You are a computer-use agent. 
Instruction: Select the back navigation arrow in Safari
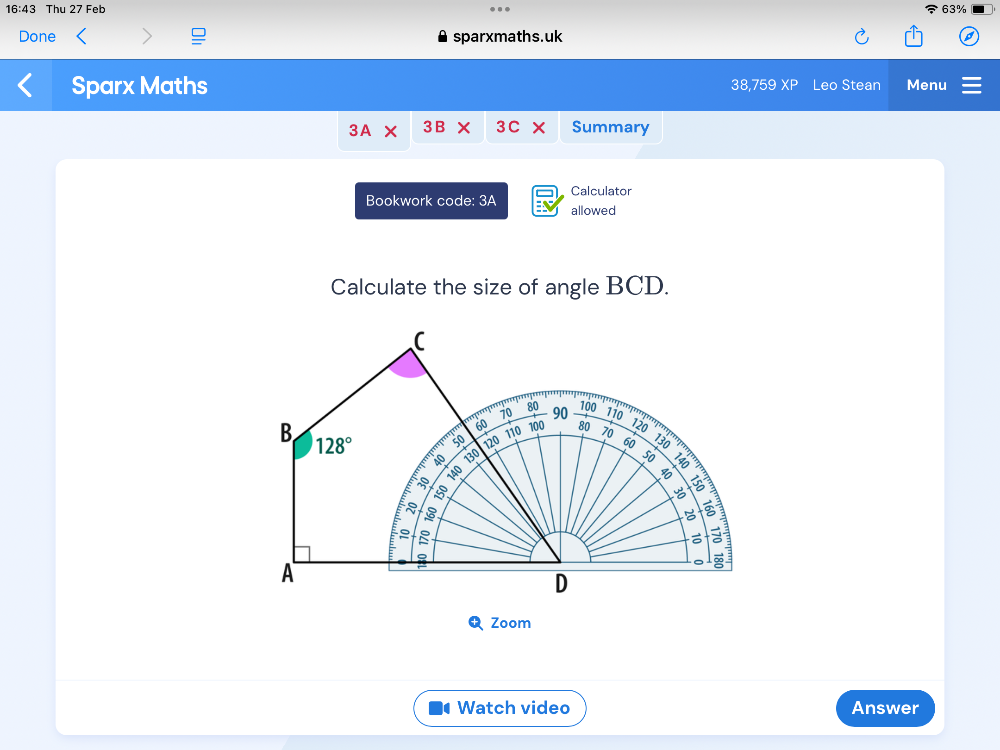[81, 36]
